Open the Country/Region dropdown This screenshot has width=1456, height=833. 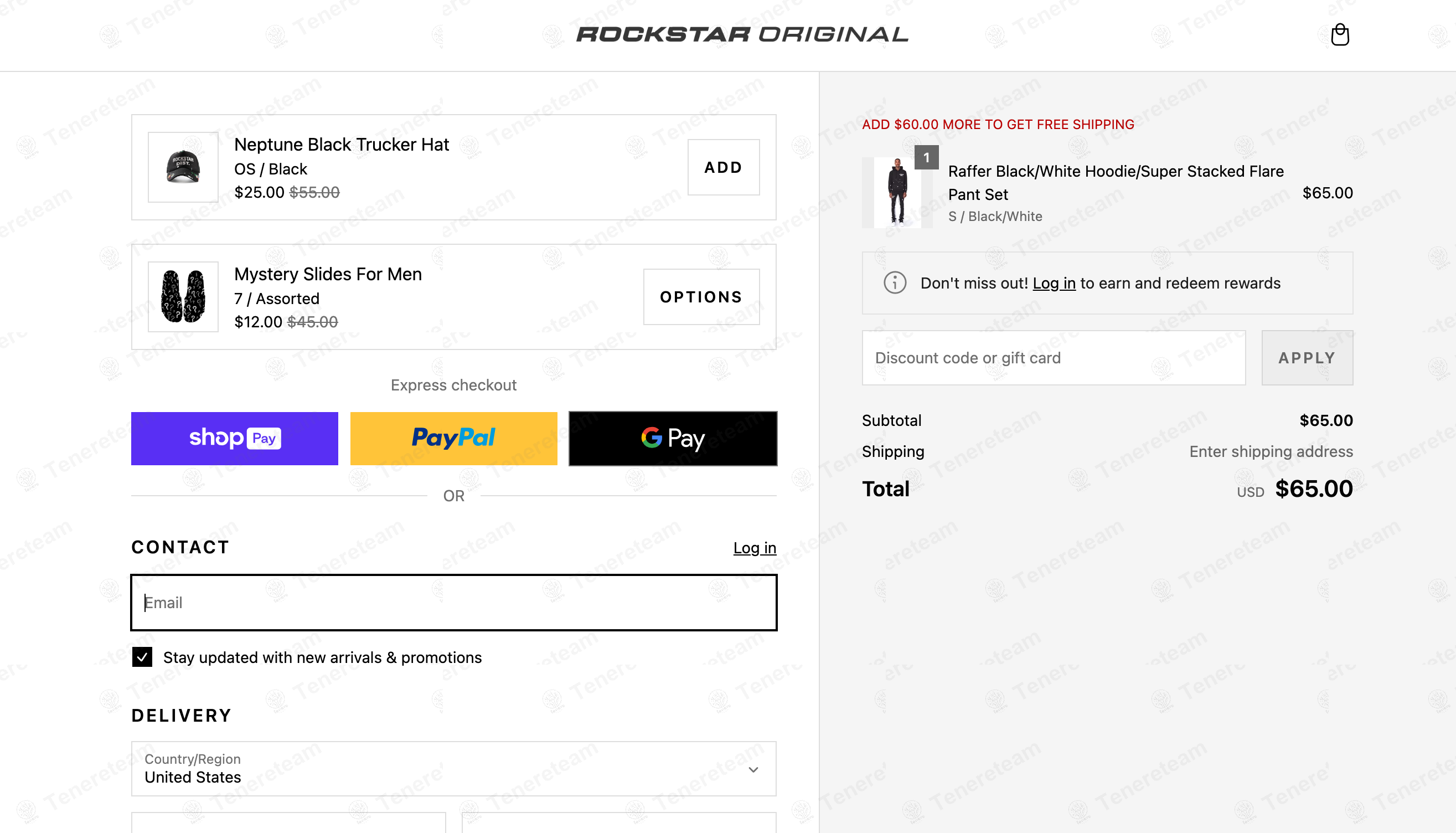pos(453,768)
